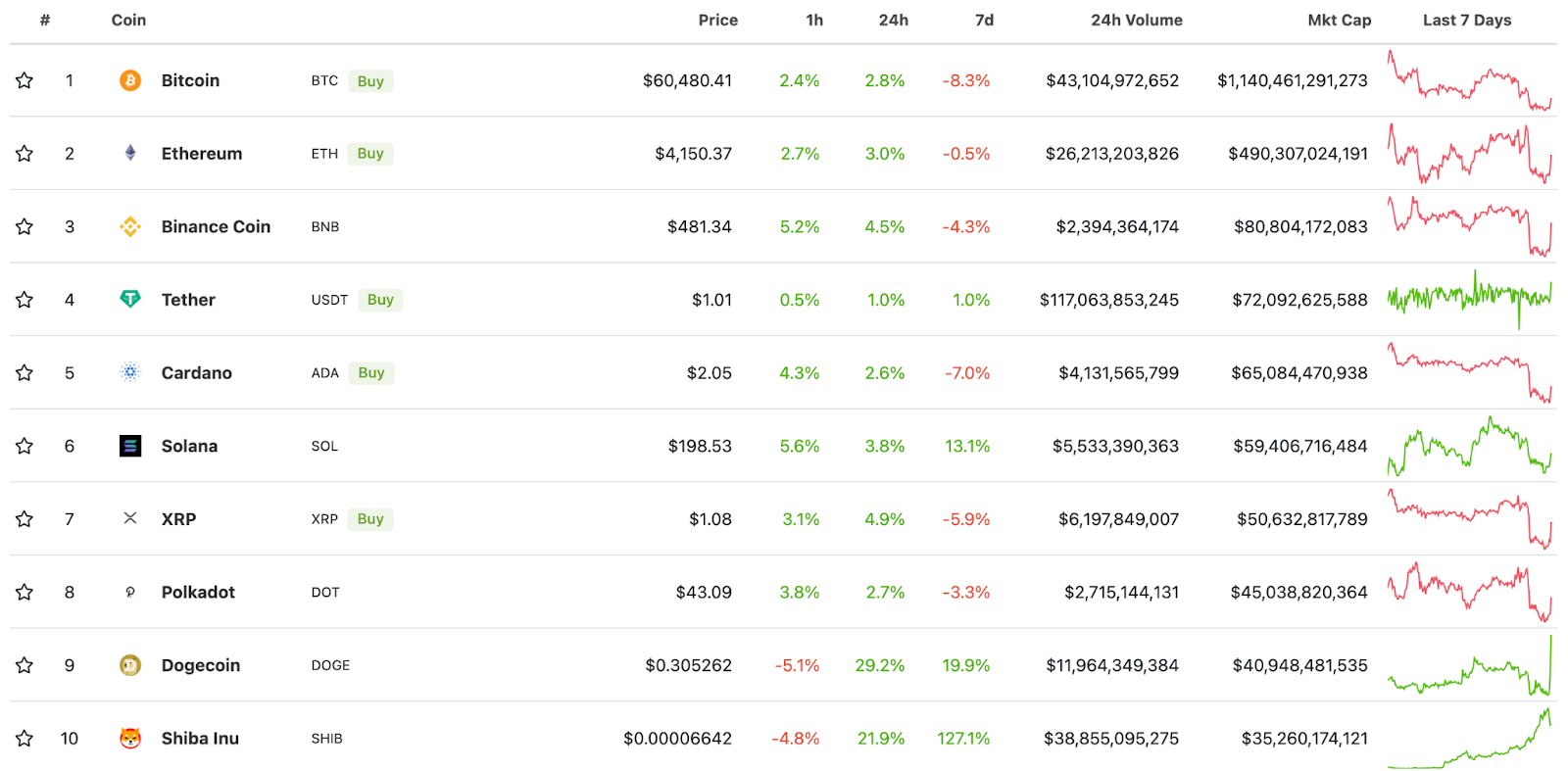Click Shiba Inu's 127.1% 7d change
The width and height of the screenshot is (1568, 771).
(x=963, y=738)
